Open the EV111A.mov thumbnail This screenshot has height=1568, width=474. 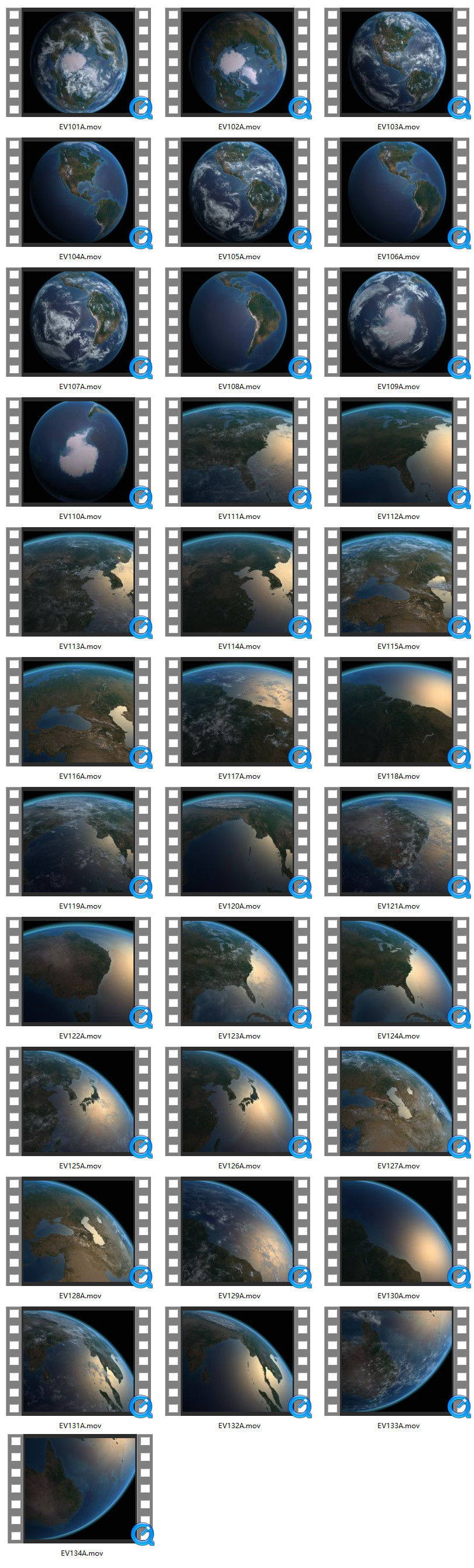pyautogui.click(x=238, y=452)
